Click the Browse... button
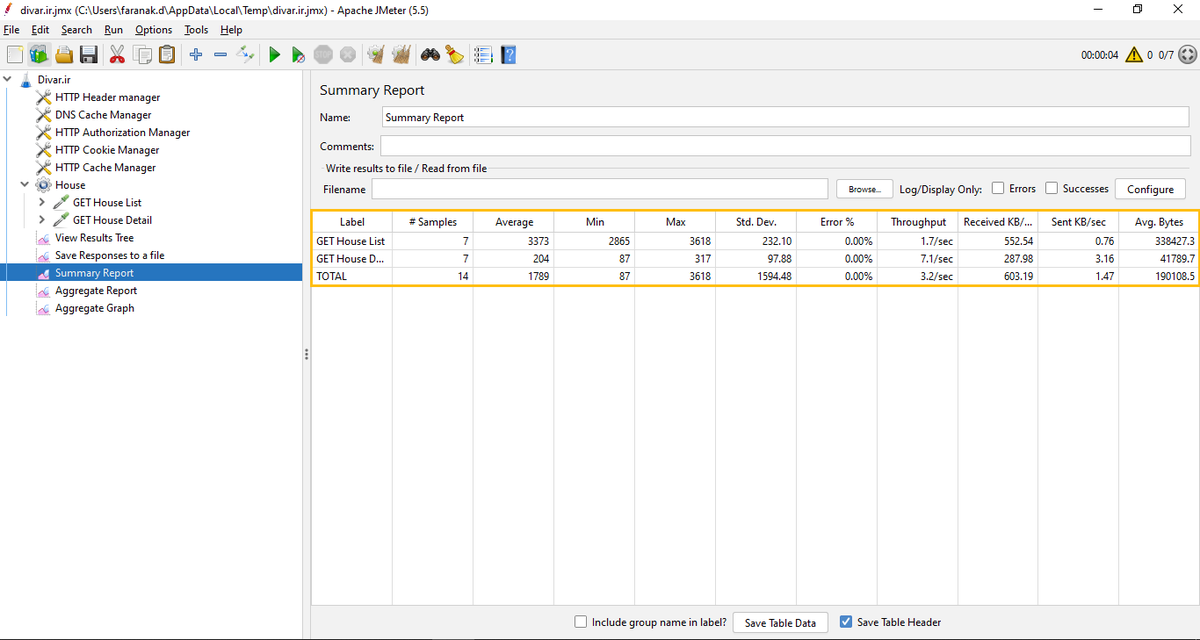 click(x=864, y=189)
